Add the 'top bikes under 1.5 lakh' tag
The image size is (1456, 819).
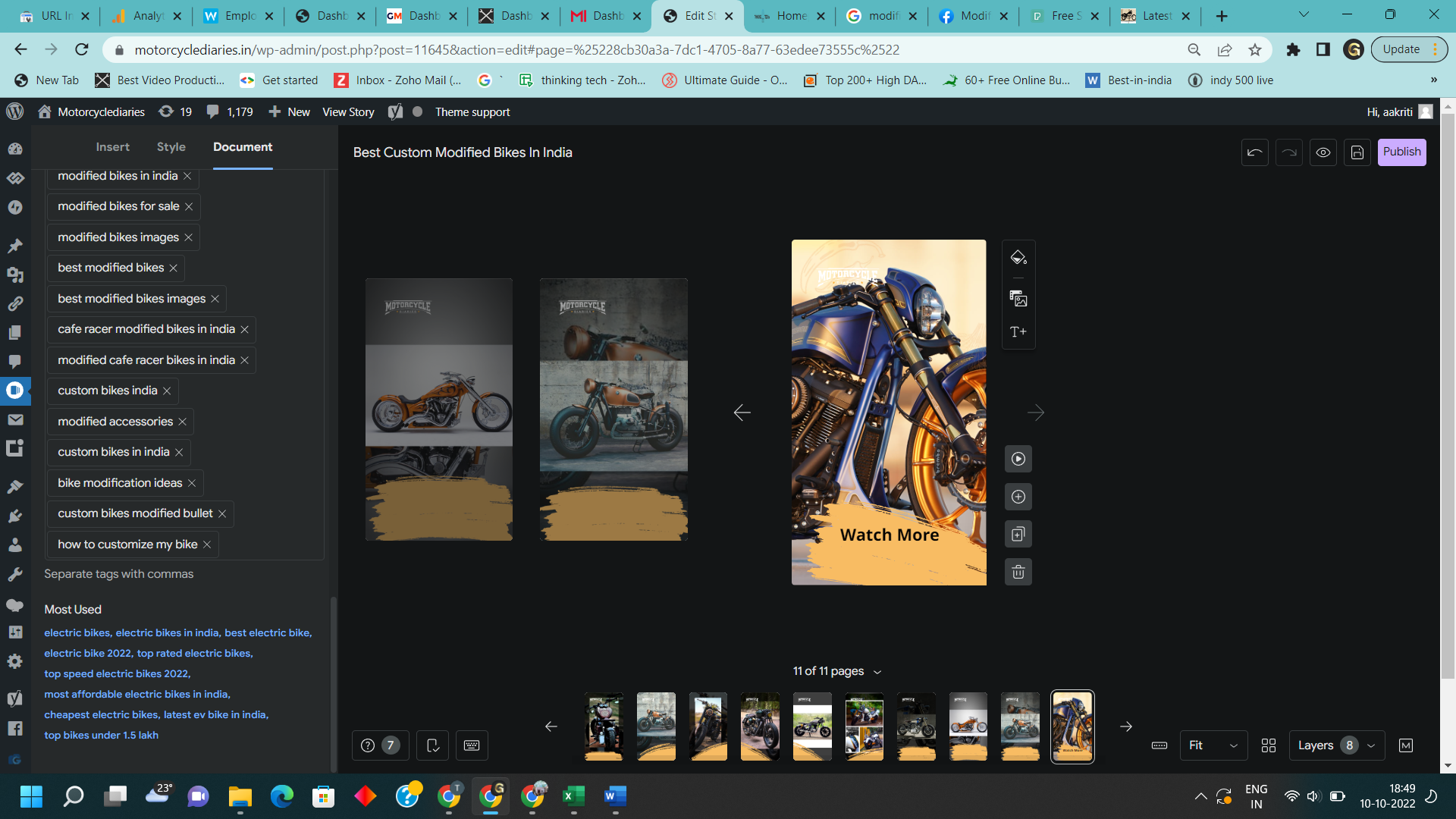click(101, 735)
